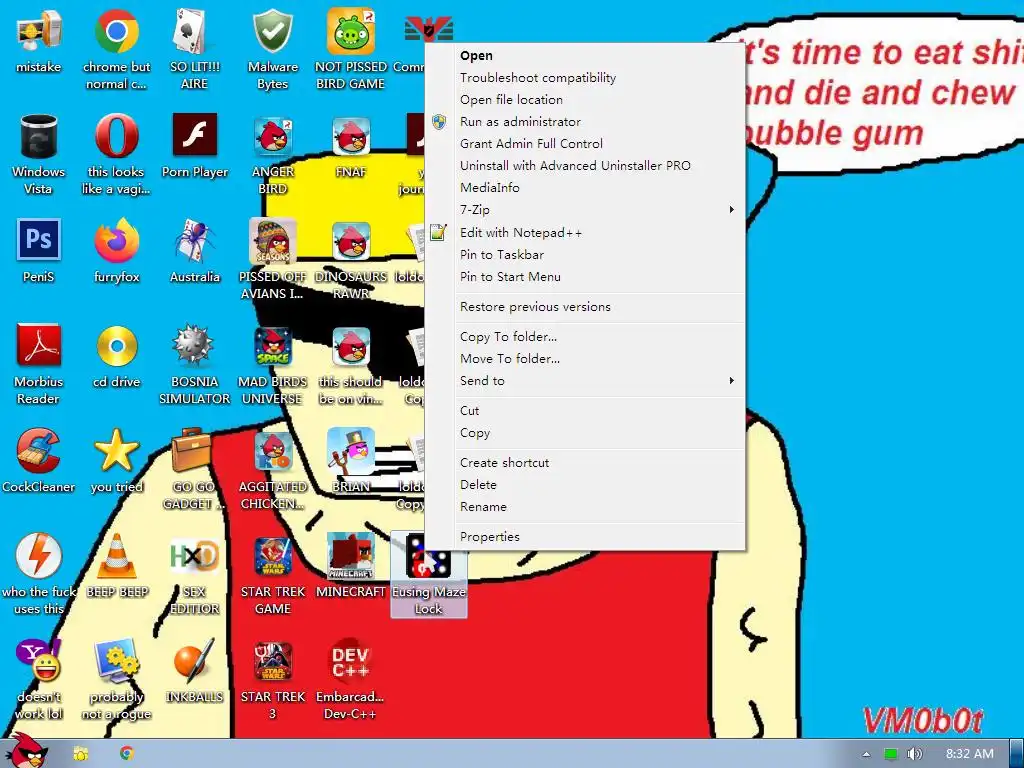Image resolution: width=1024 pixels, height=768 pixels.
Task: Select the Yahoo 'doesn't work lol' icon
Action: coord(39,680)
